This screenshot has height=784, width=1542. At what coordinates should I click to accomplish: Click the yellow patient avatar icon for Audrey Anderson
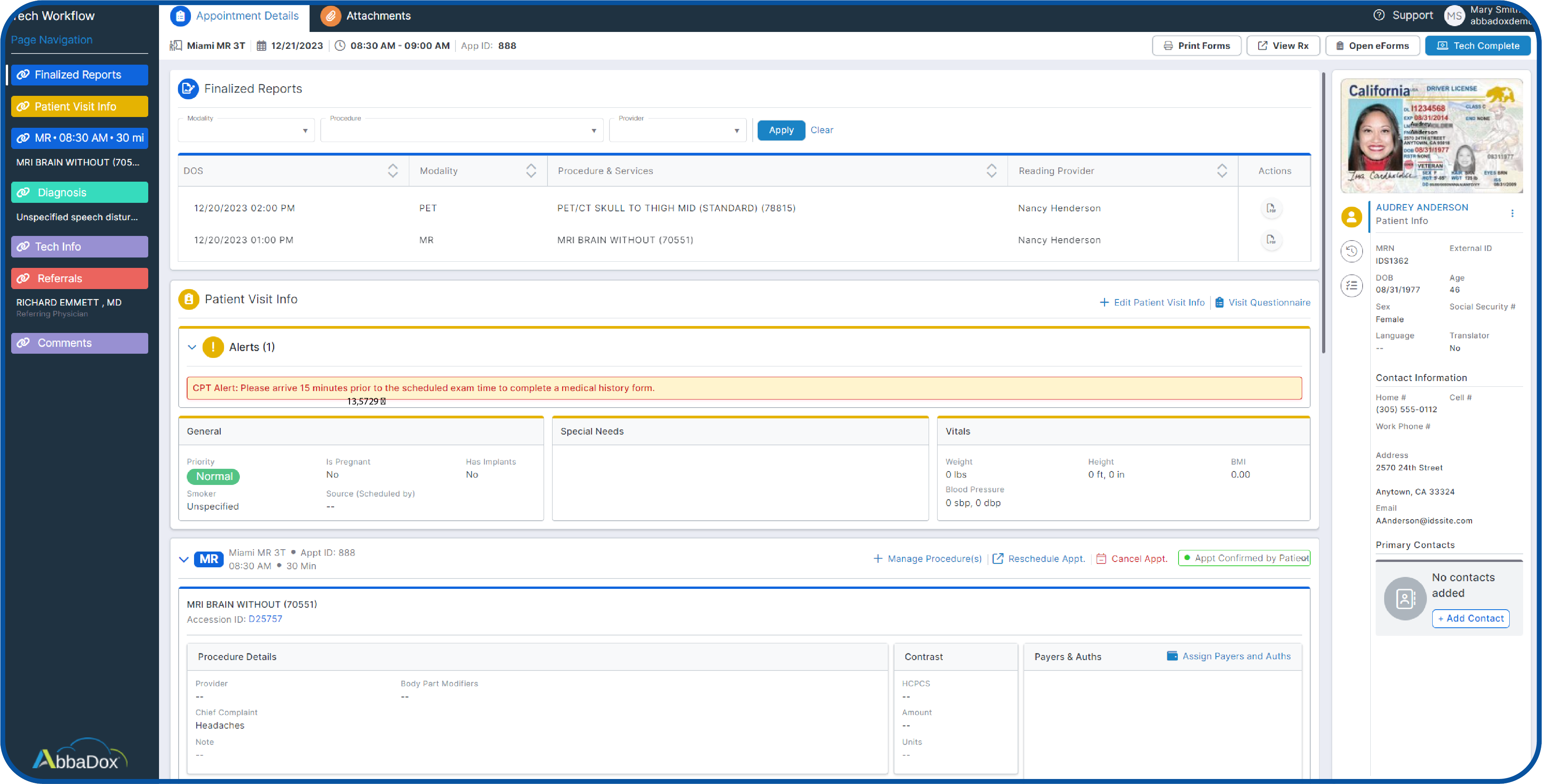pyautogui.click(x=1351, y=217)
